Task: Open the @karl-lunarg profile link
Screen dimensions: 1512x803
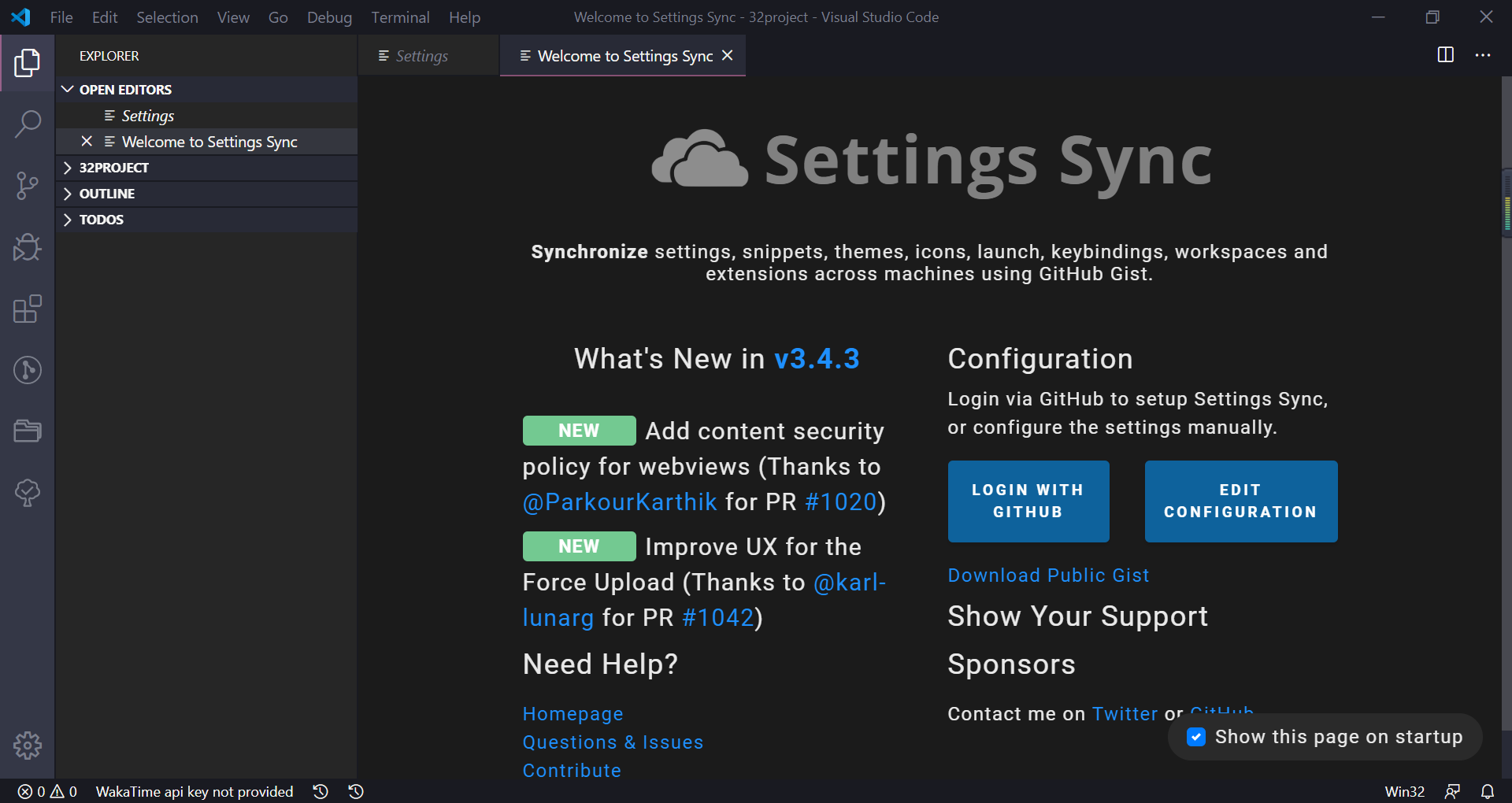Action: point(850,582)
